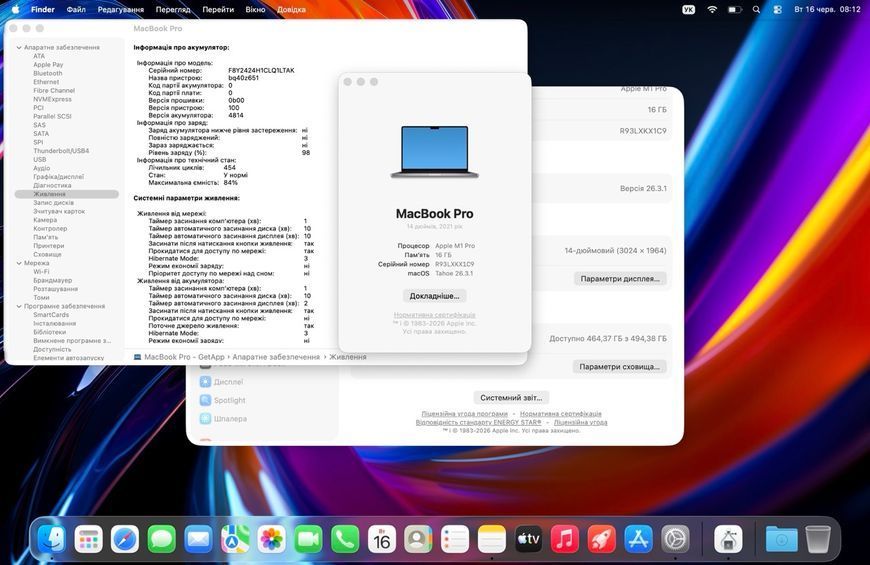Select Інсталювання in software sidebar

54,324
